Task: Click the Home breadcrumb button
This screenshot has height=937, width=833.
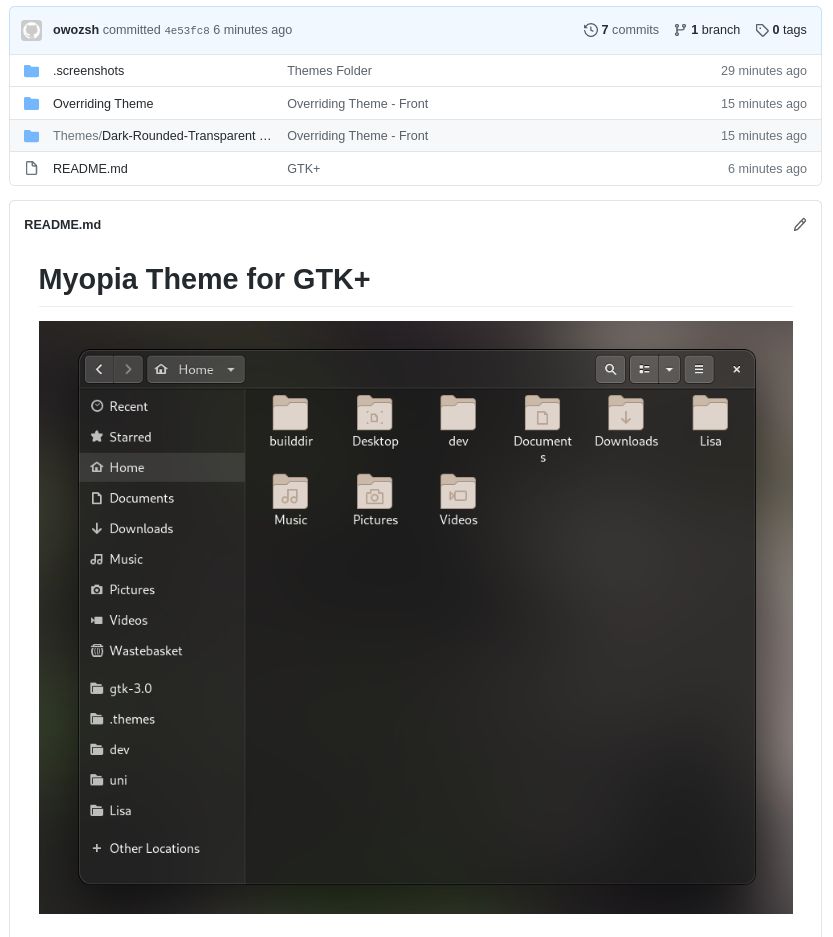Action: click(187, 369)
